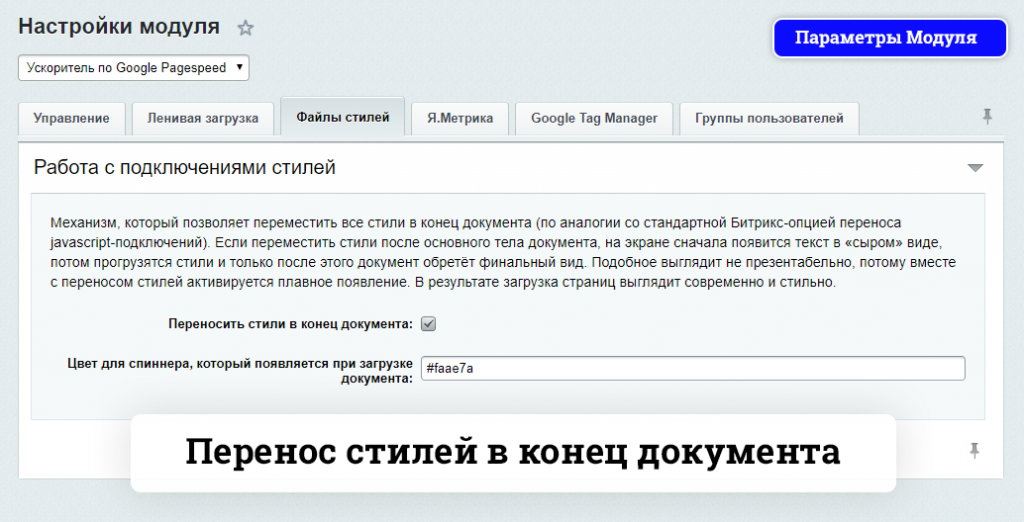
Task: Click the spinner color field containing #faae7a
Action: (x=692, y=368)
